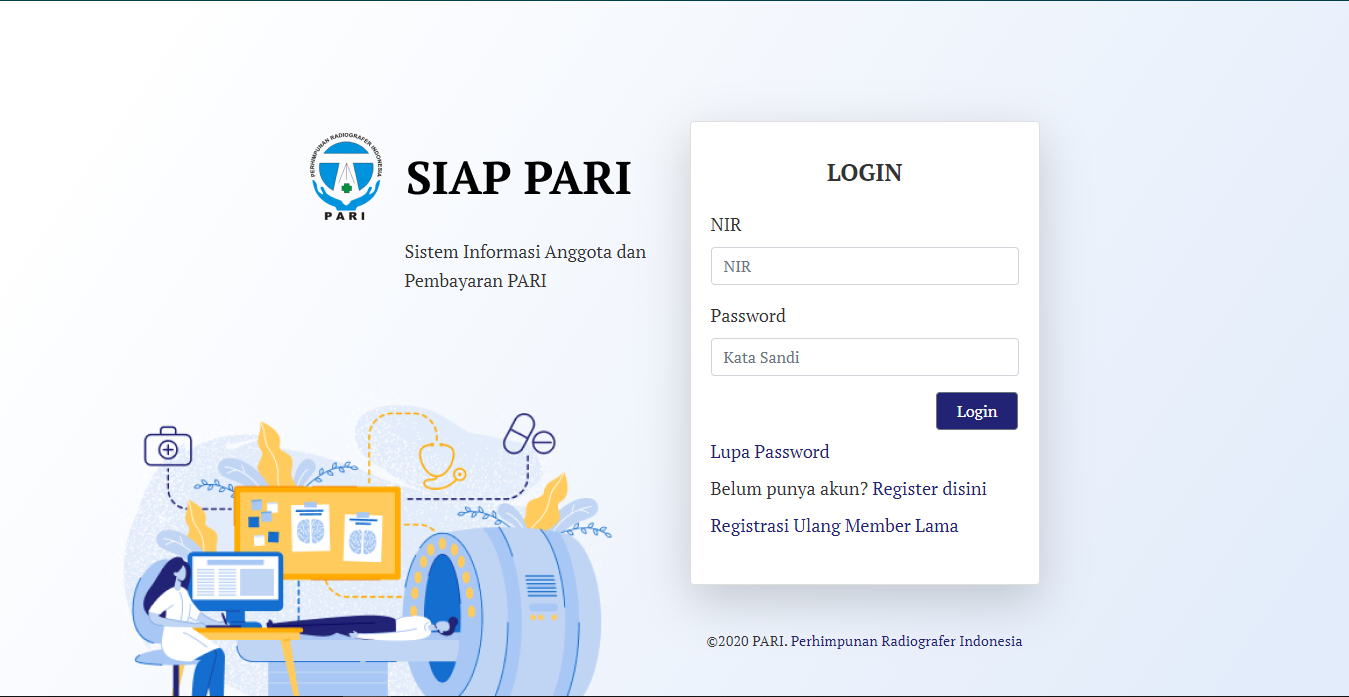Click the 'Password' field label
The image size is (1349, 697).
click(748, 316)
